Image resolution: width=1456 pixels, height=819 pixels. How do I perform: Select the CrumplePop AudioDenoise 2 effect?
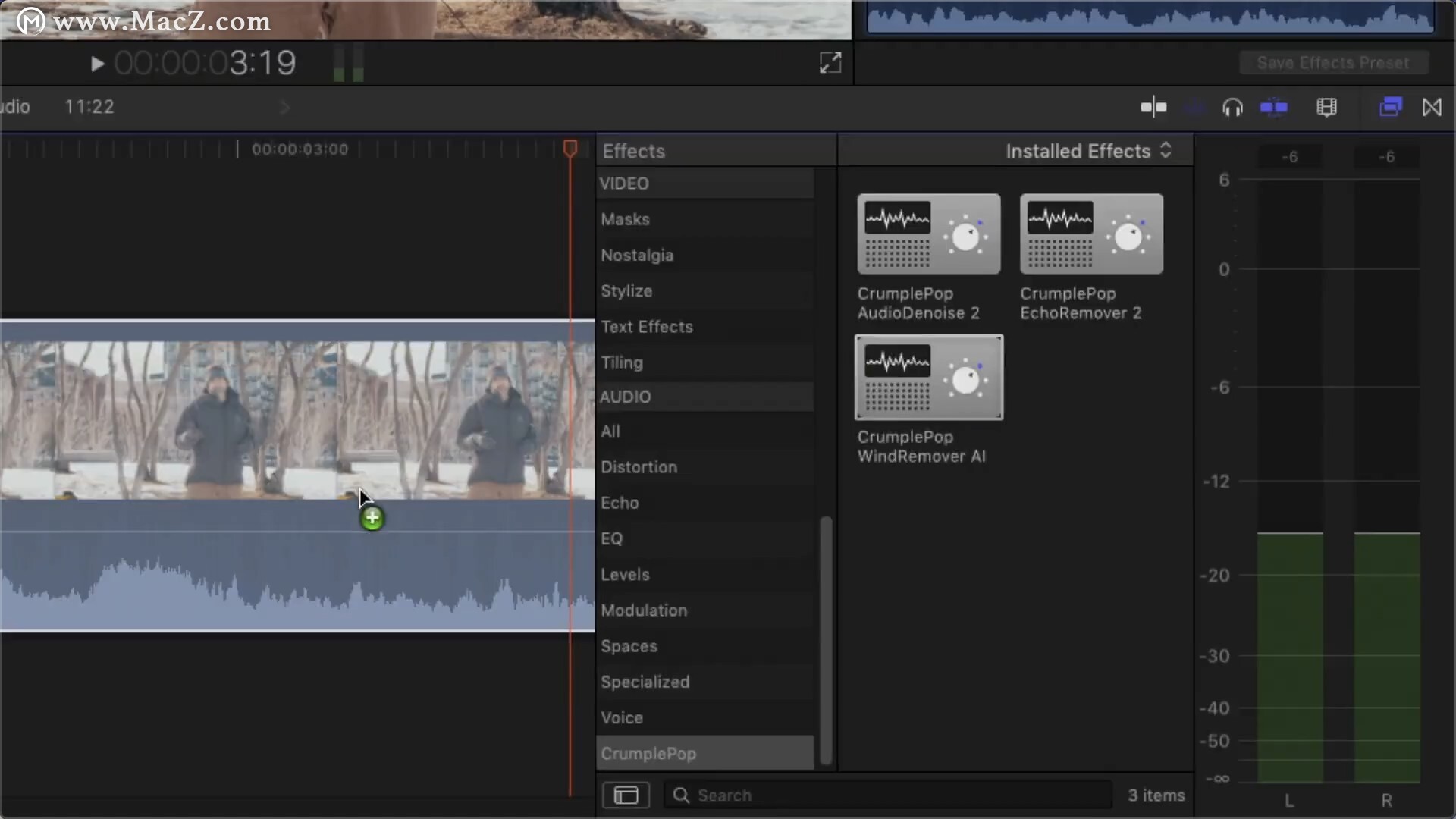point(928,234)
